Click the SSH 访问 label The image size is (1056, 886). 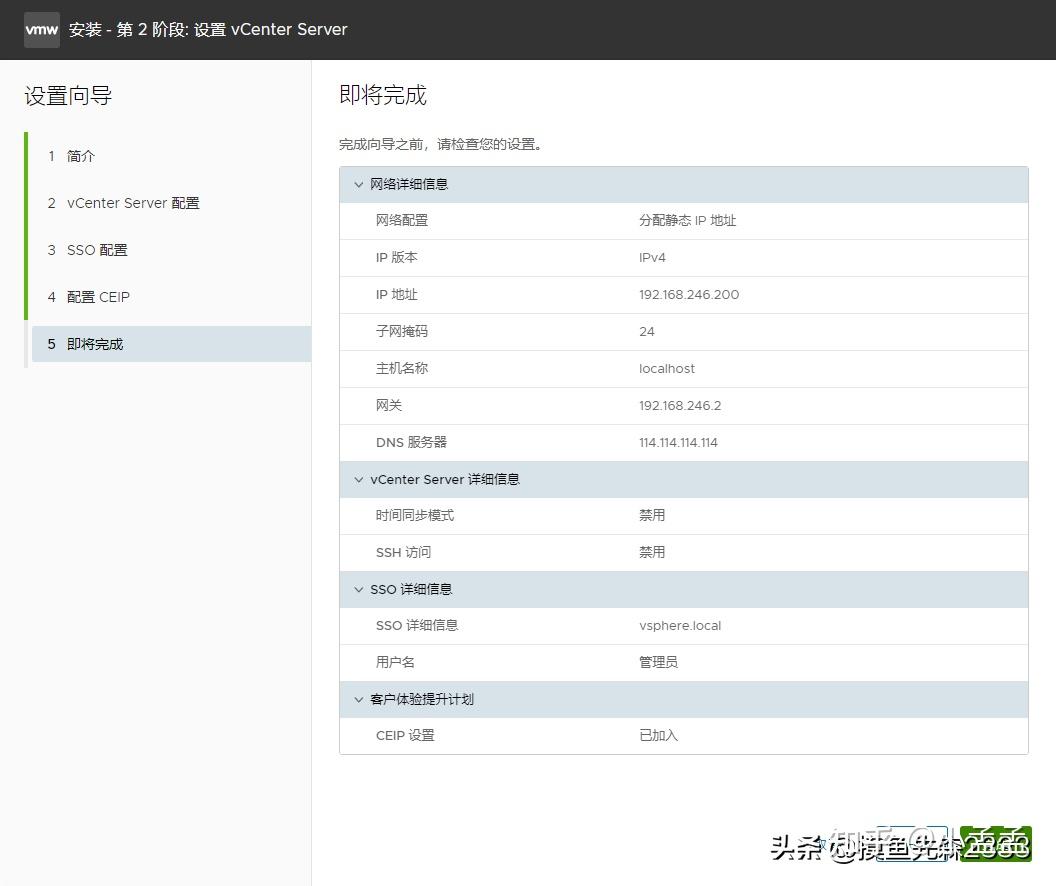tap(403, 553)
